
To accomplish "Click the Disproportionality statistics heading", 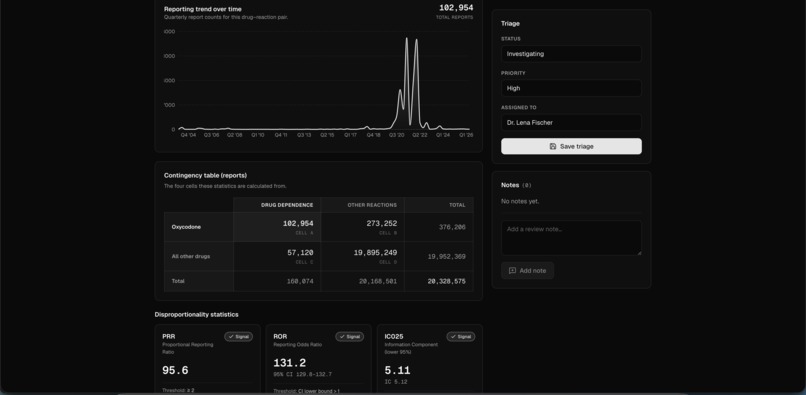I will (196, 314).
